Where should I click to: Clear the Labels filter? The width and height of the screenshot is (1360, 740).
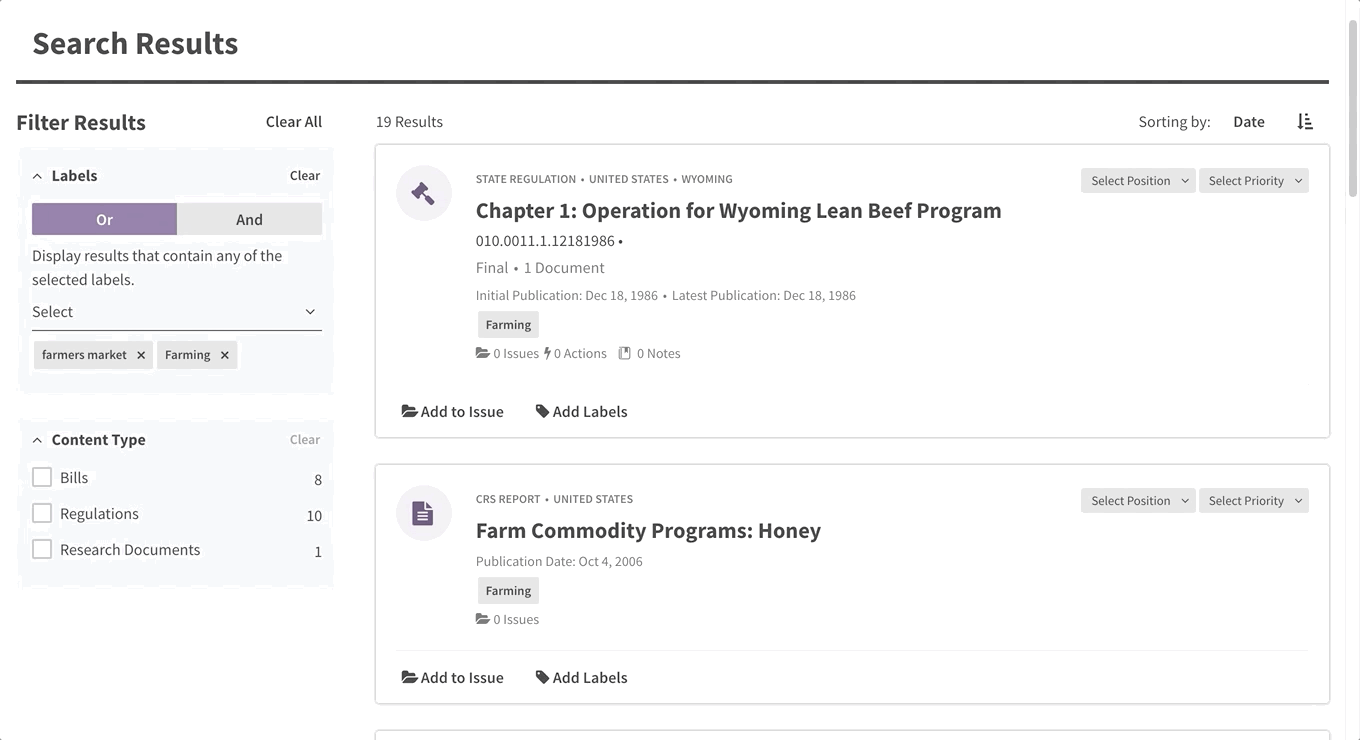pos(305,176)
